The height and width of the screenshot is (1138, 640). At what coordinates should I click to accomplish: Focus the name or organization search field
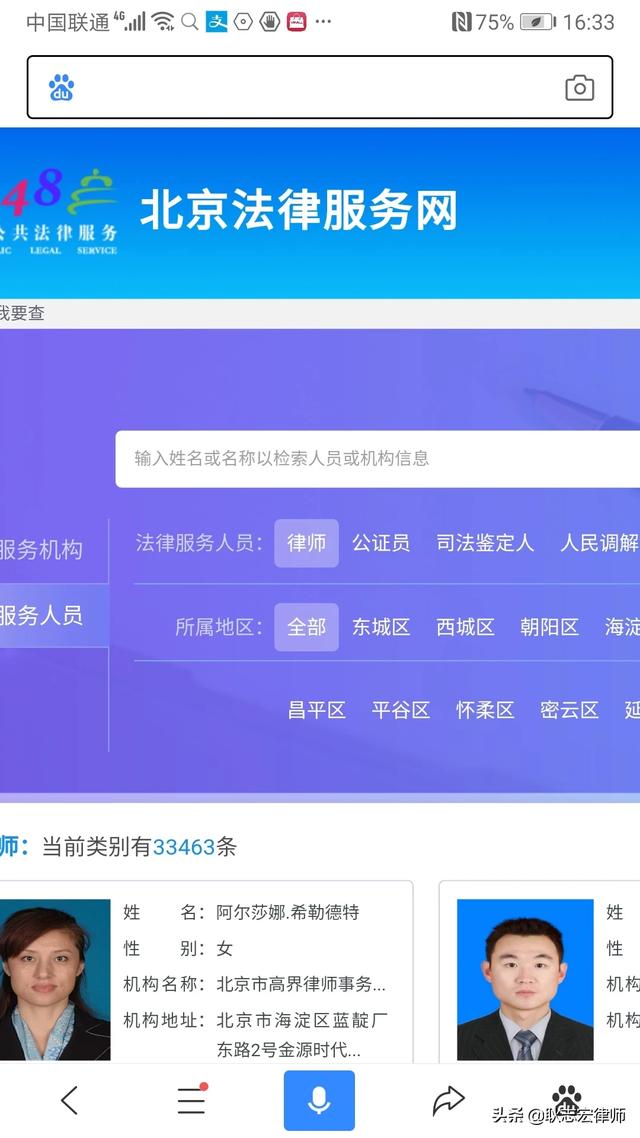pos(380,459)
